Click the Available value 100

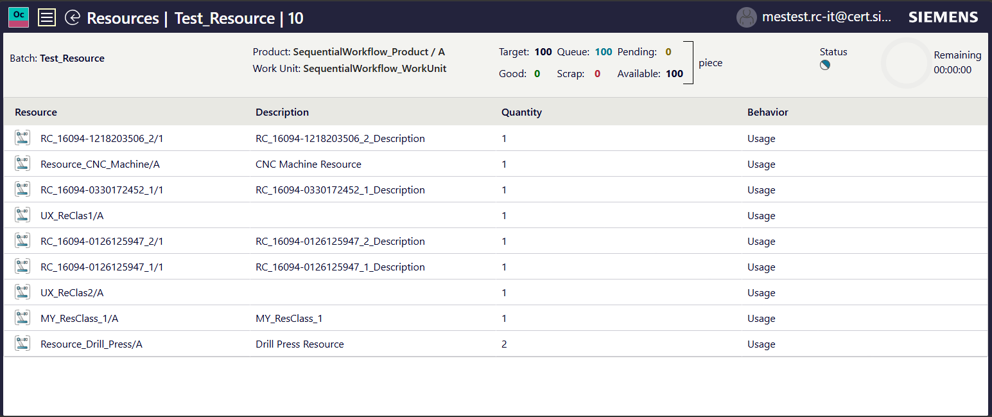(674, 73)
